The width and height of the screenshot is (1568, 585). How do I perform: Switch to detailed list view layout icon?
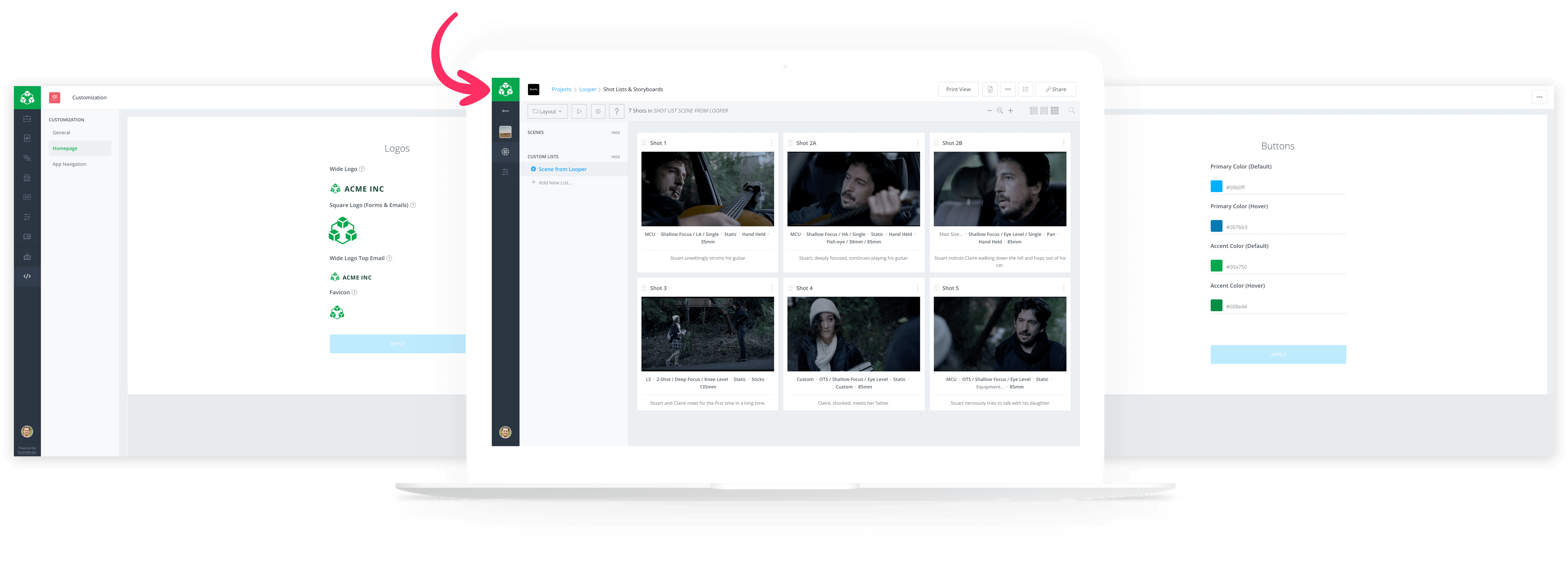click(x=1034, y=111)
